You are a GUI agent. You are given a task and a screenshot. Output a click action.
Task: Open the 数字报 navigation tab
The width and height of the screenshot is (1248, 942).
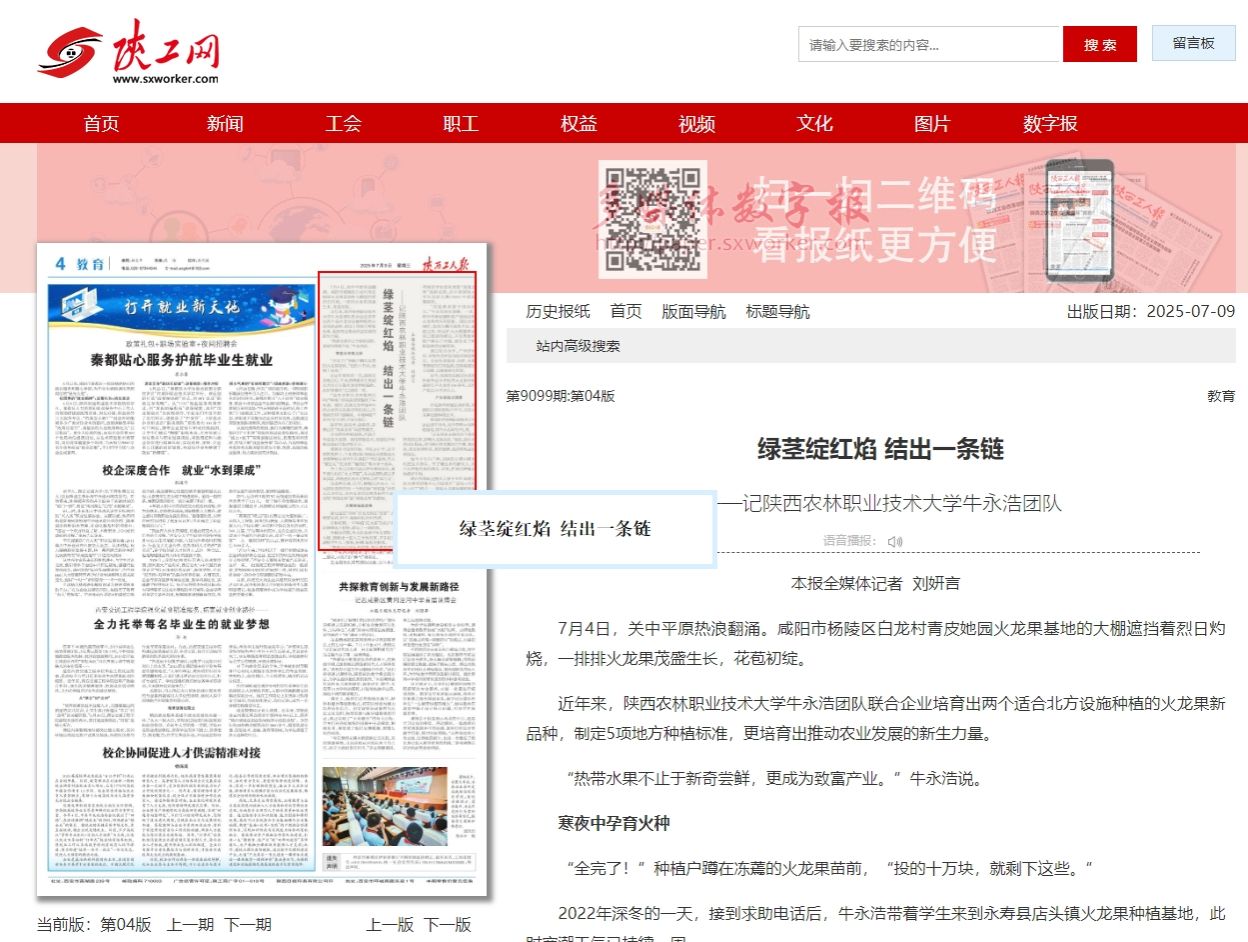[x=1050, y=123]
